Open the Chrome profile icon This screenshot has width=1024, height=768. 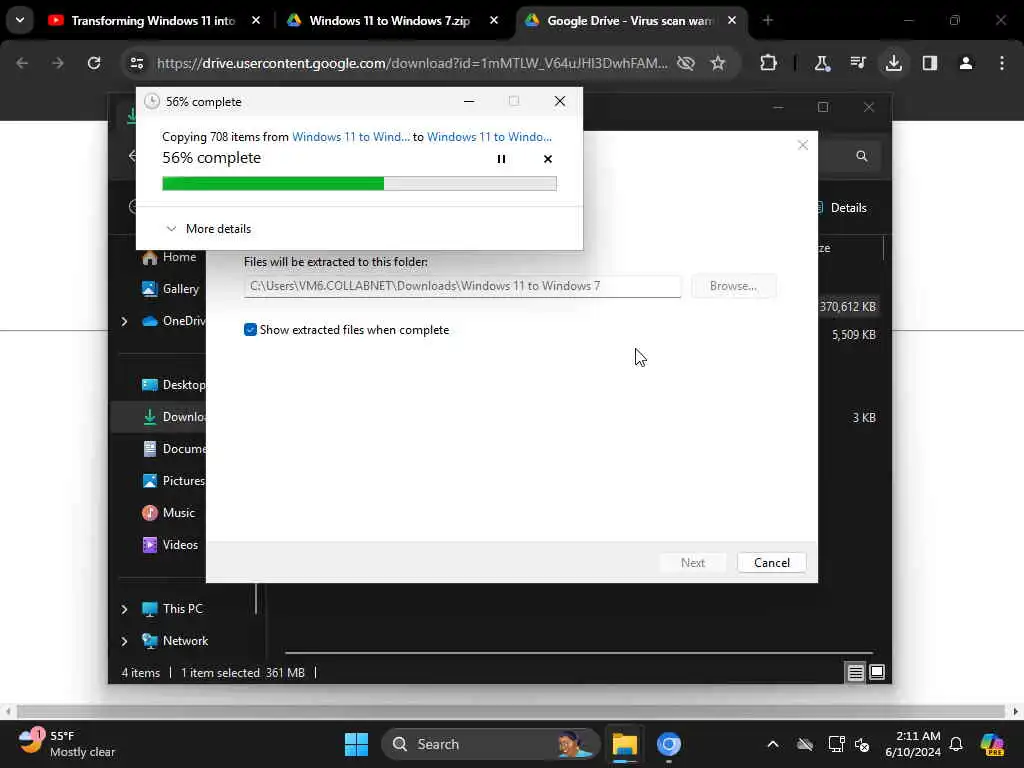(x=966, y=63)
